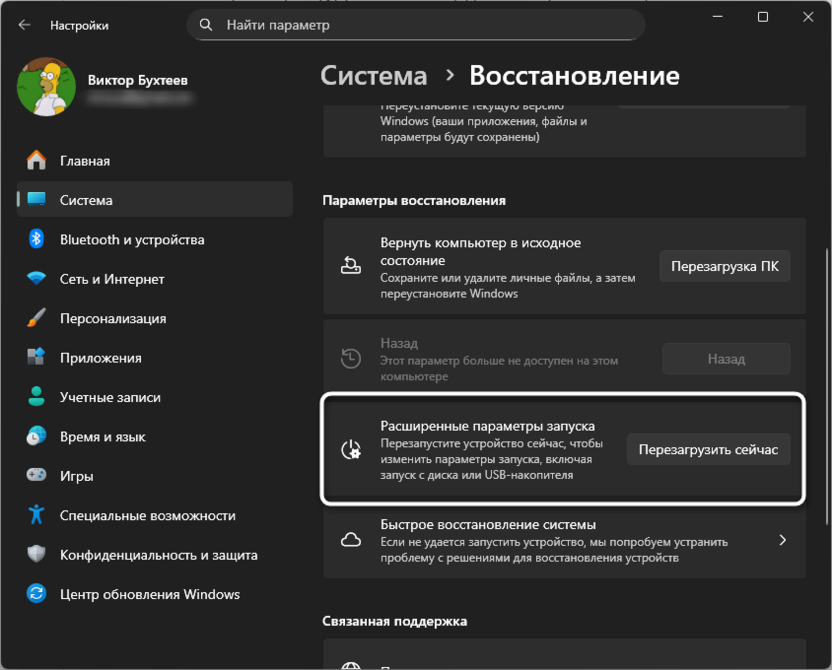Open Игры via the controller icon
Viewport: 832px width, 670px height.
38,475
